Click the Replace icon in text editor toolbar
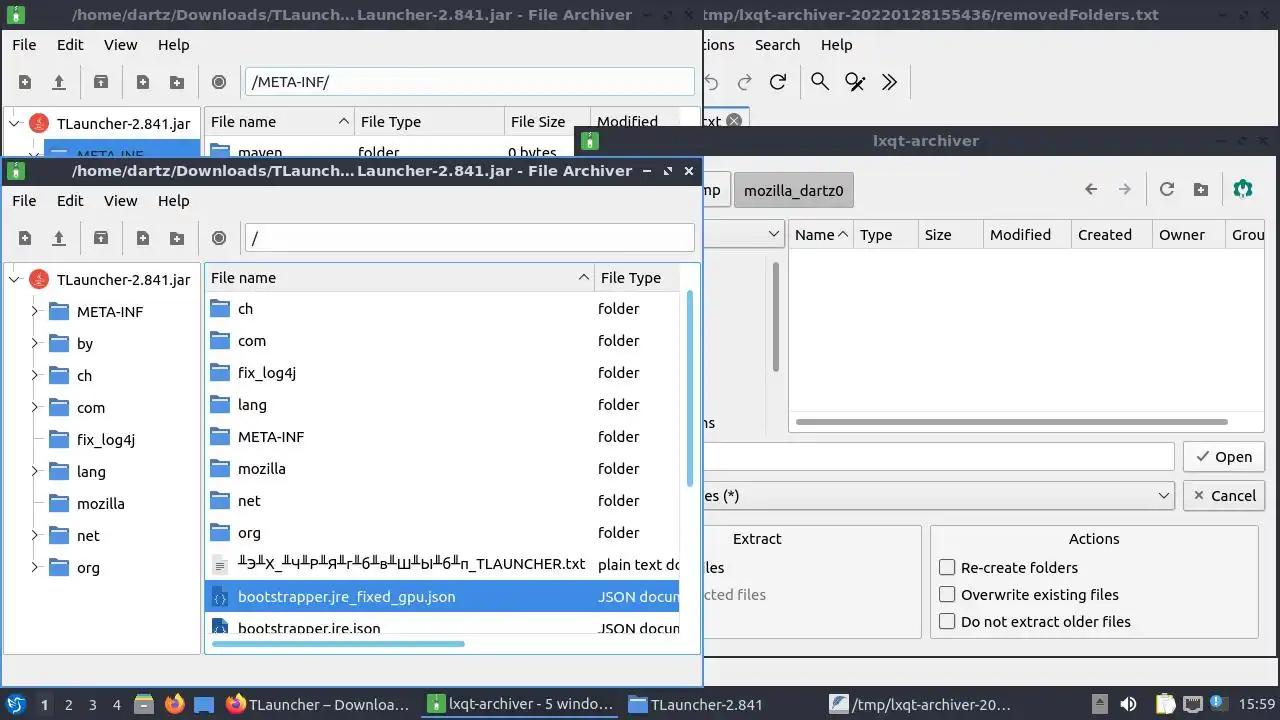Image resolution: width=1280 pixels, height=720 pixels. [x=855, y=82]
